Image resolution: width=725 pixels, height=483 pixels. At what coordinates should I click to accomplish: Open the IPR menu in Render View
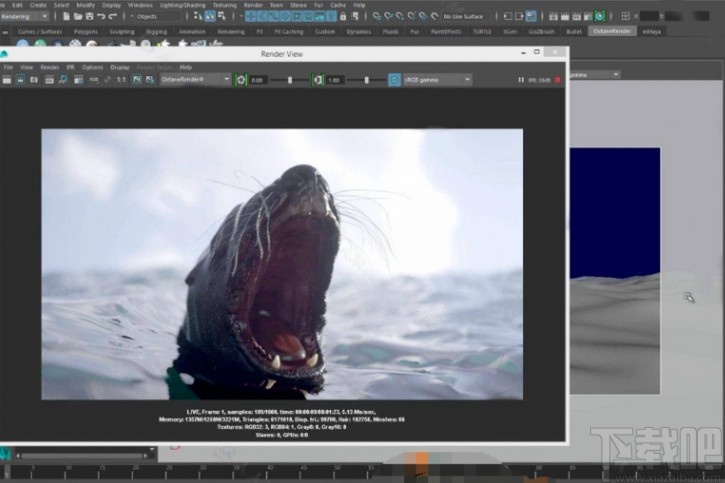pyautogui.click(x=71, y=66)
